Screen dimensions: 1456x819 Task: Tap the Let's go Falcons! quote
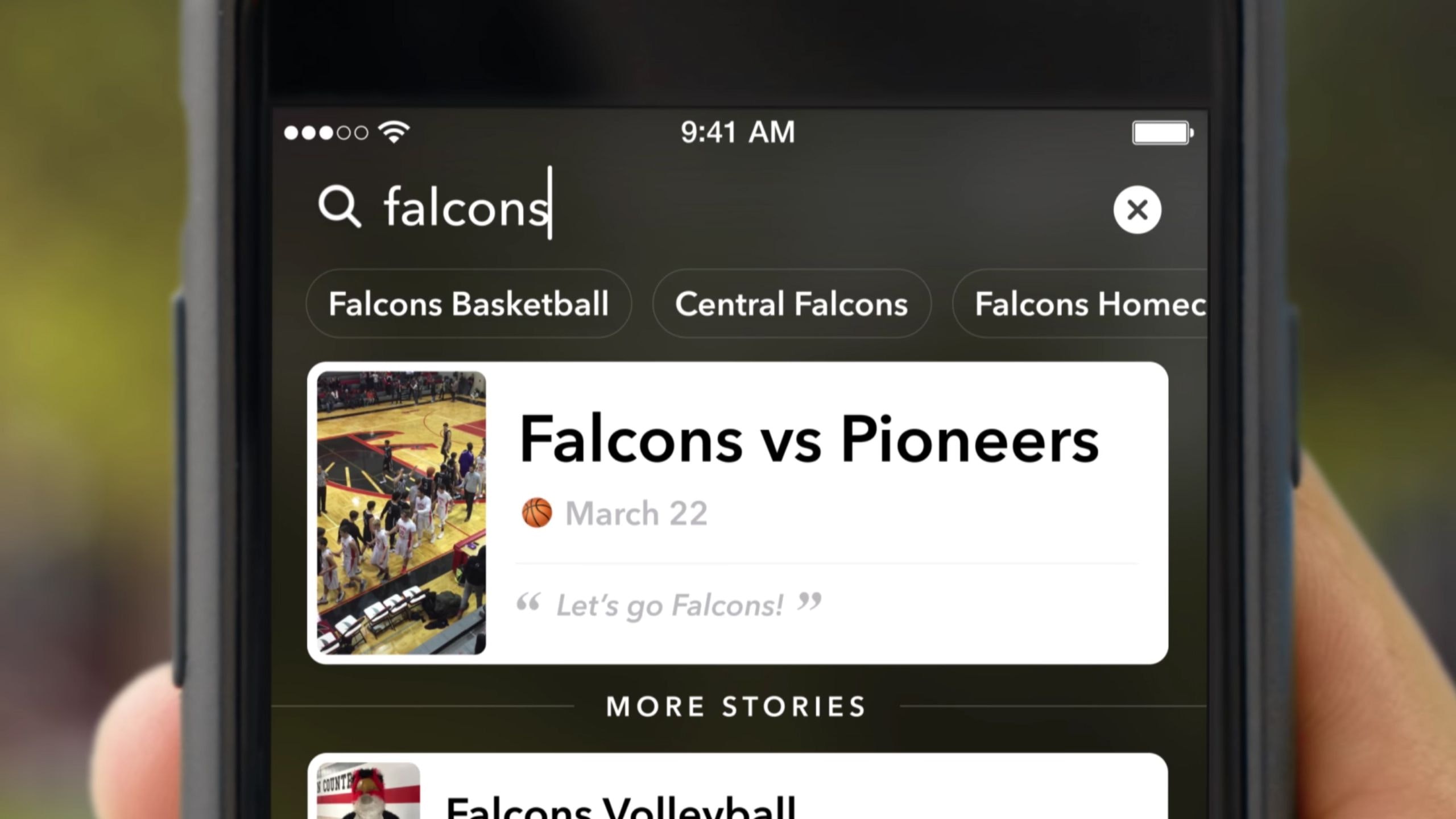point(670,605)
